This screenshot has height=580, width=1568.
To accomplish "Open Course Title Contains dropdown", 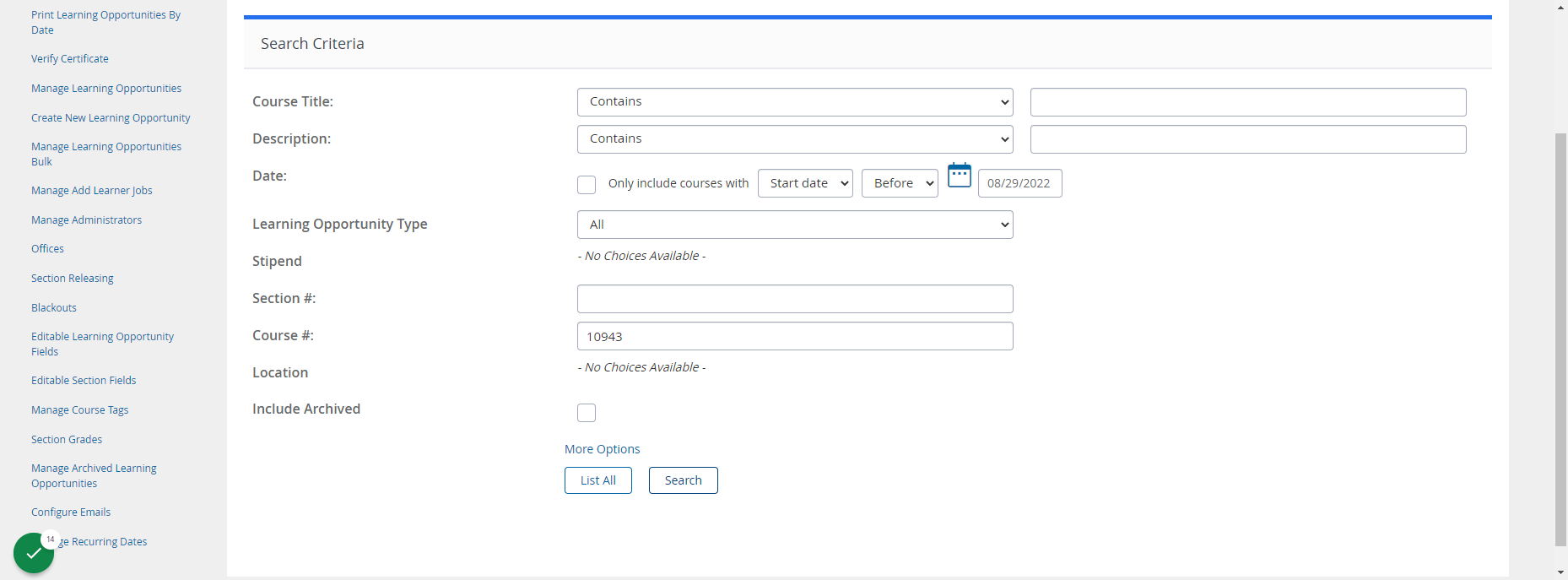I will (x=795, y=102).
